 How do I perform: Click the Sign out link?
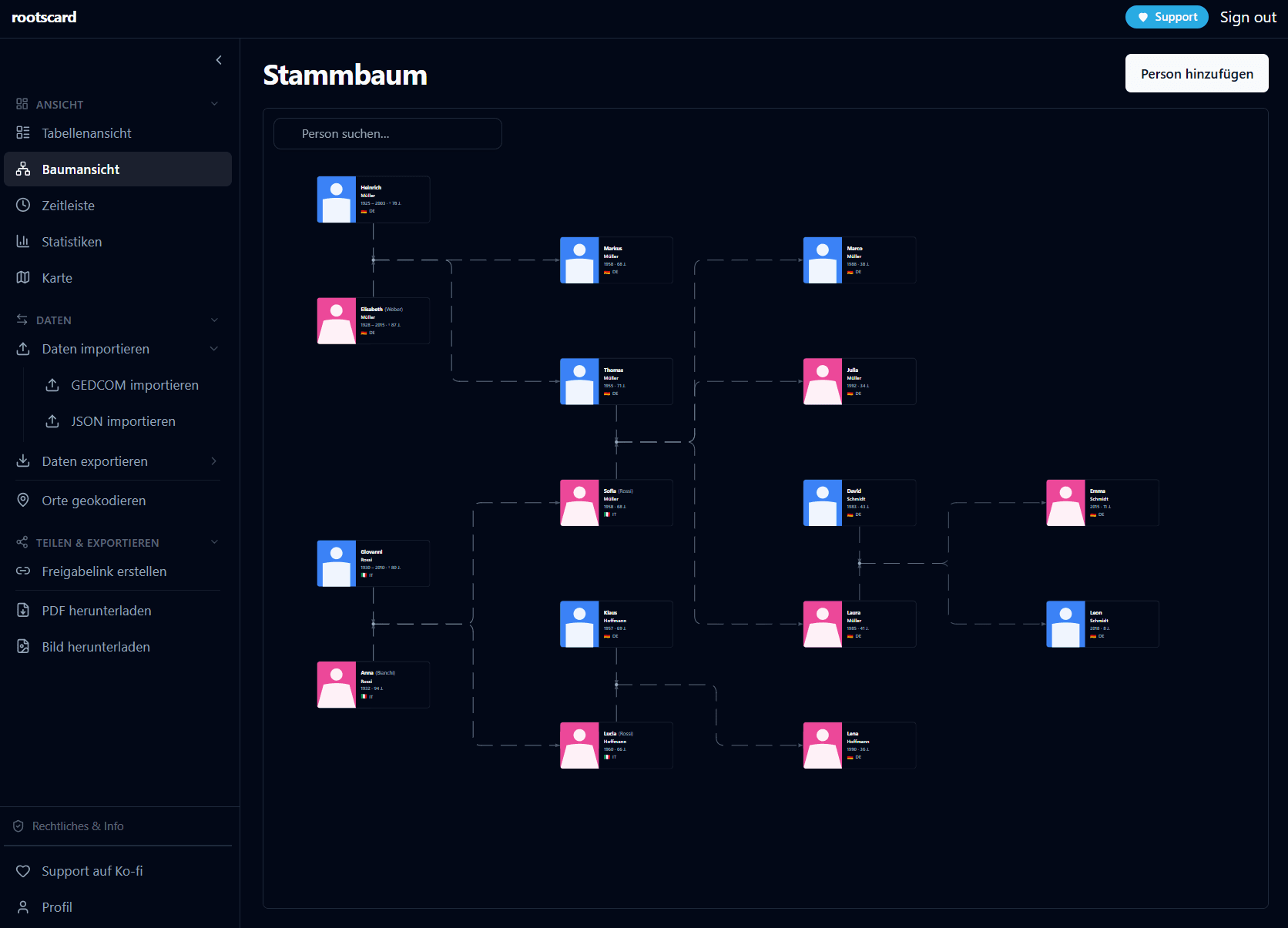click(x=1248, y=17)
